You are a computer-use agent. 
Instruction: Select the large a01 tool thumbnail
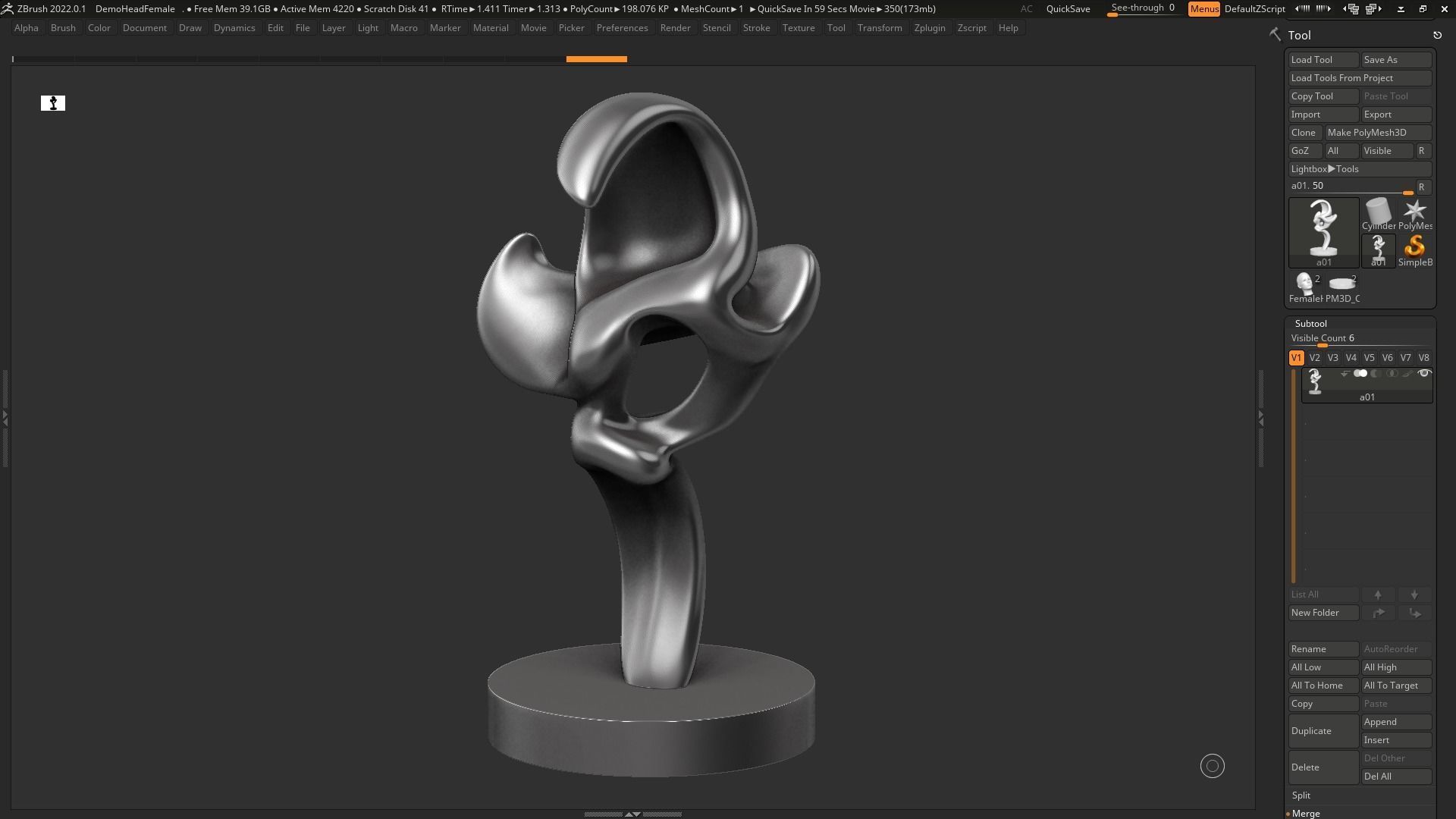click(1323, 233)
